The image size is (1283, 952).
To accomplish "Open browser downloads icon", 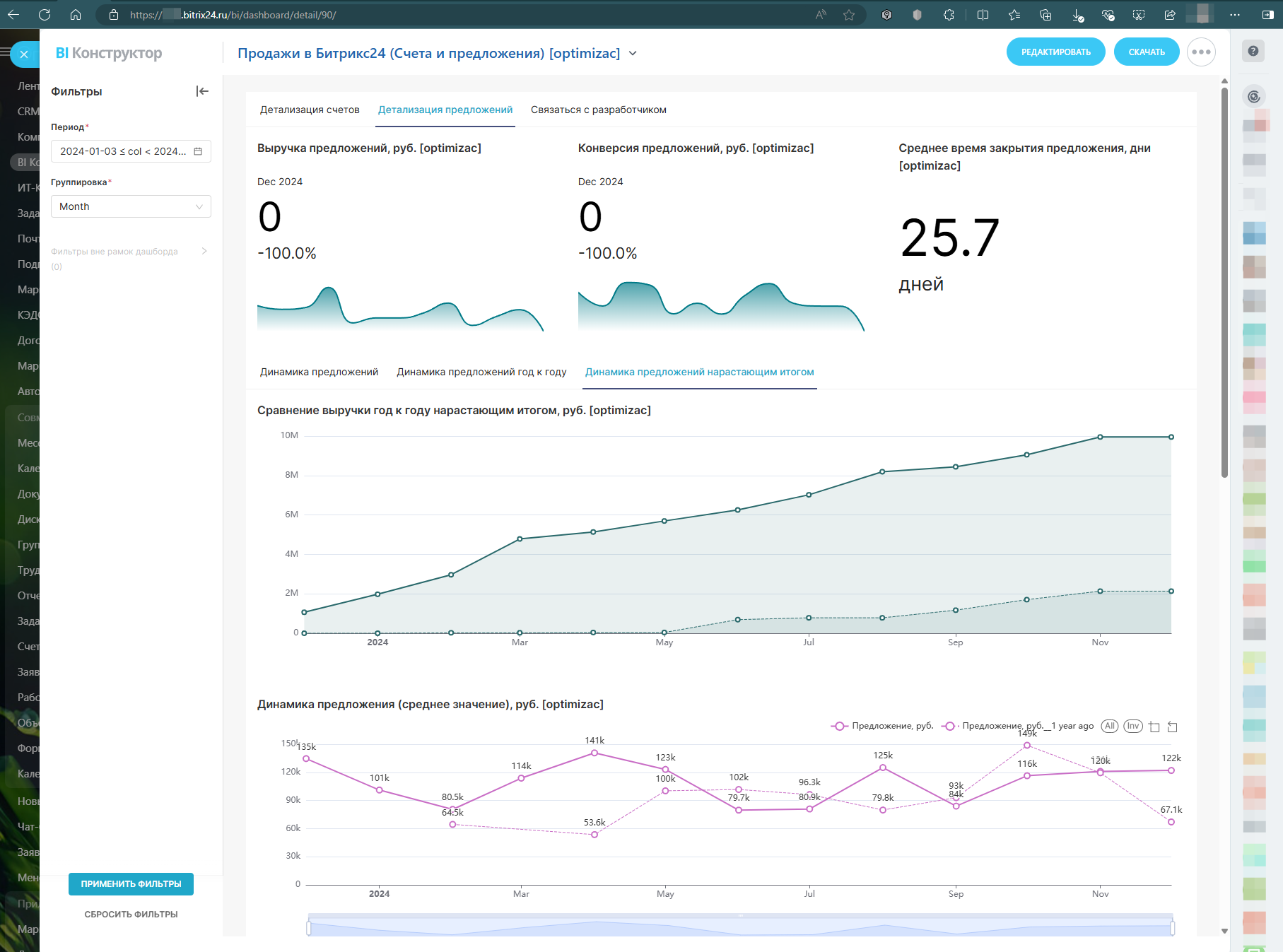I will (x=1077, y=15).
